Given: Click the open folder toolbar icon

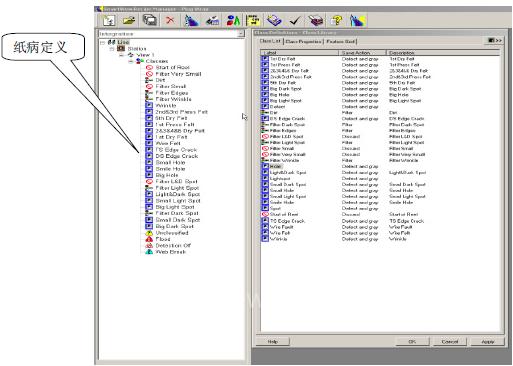Looking at the screenshot, I should click(129, 21).
